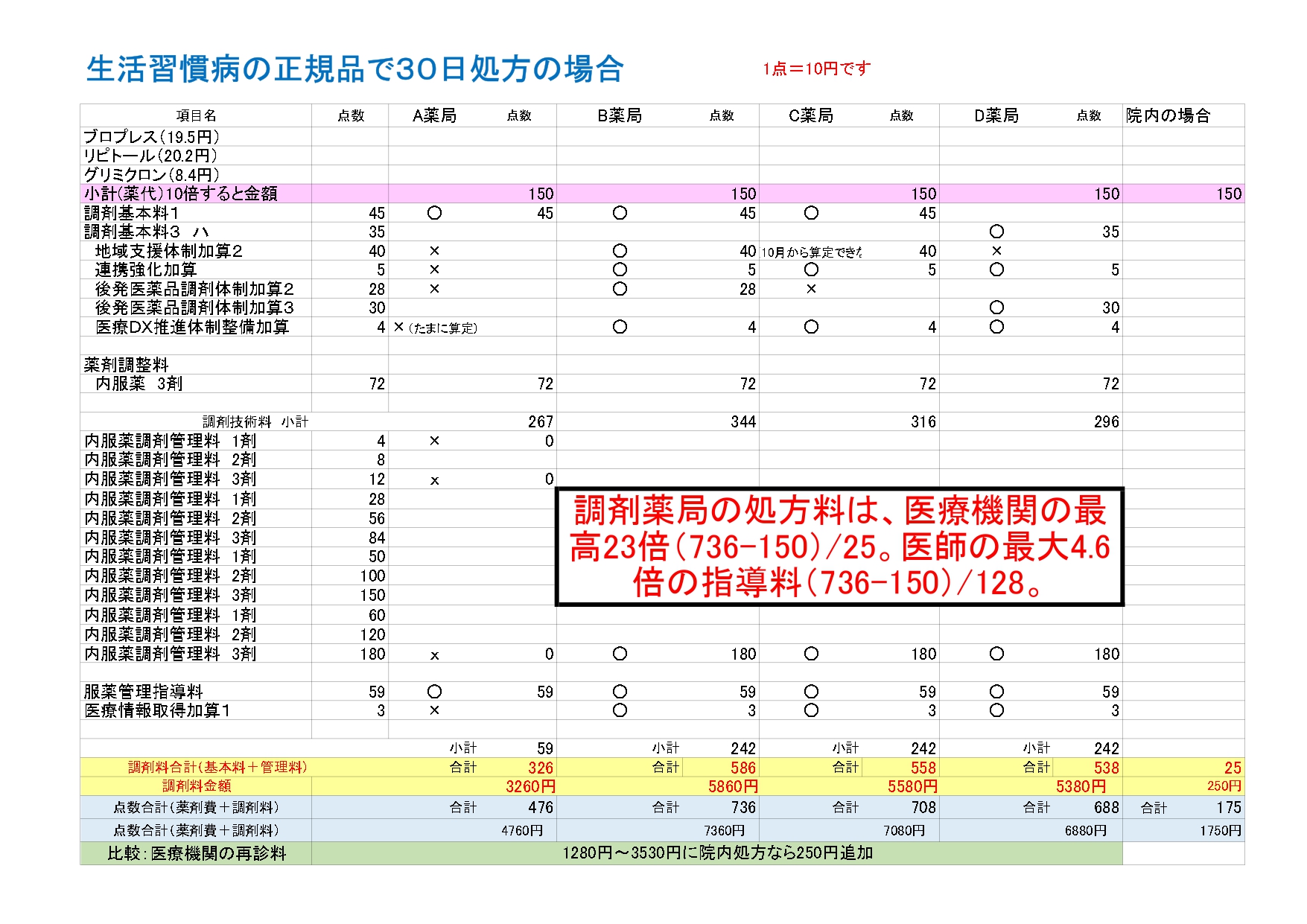Click the point value 84 in the 点数 column
Screen dimensions: 1307x924
[x=377, y=537]
